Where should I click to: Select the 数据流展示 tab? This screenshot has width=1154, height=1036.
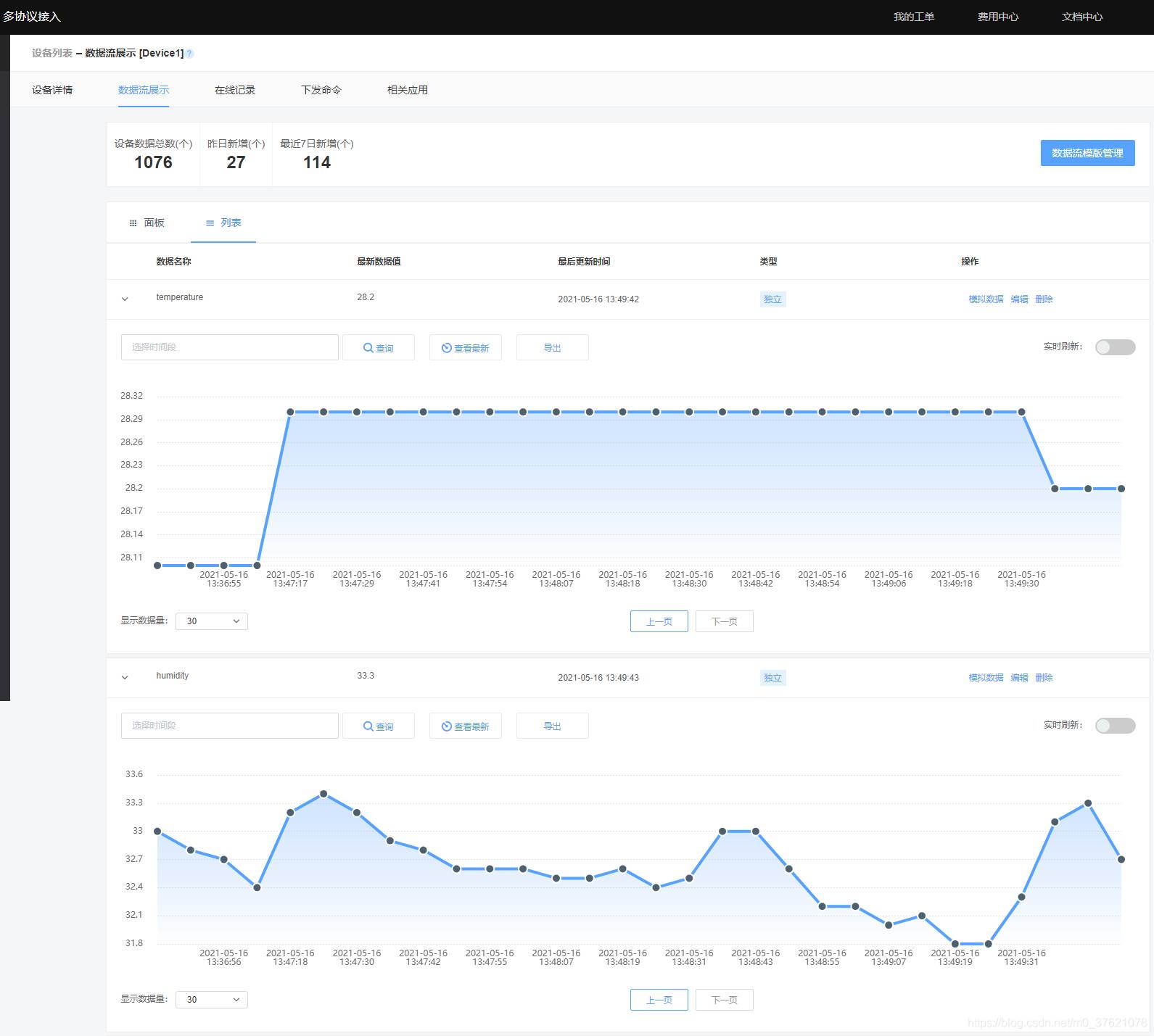[144, 90]
